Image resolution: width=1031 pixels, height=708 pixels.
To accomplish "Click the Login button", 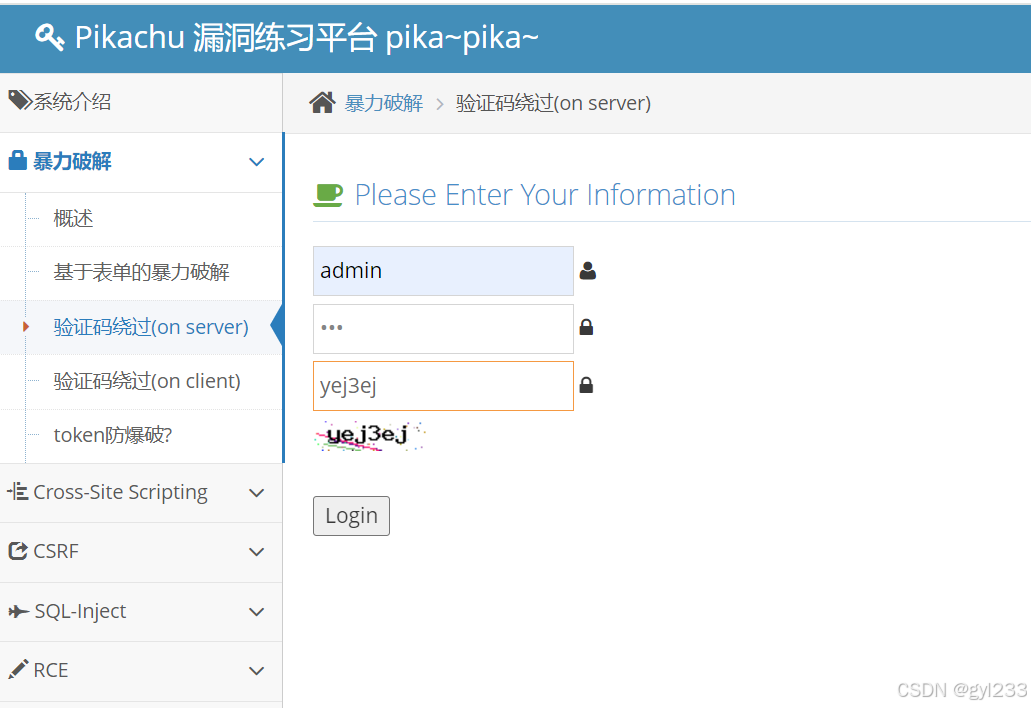I will click(x=351, y=516).
